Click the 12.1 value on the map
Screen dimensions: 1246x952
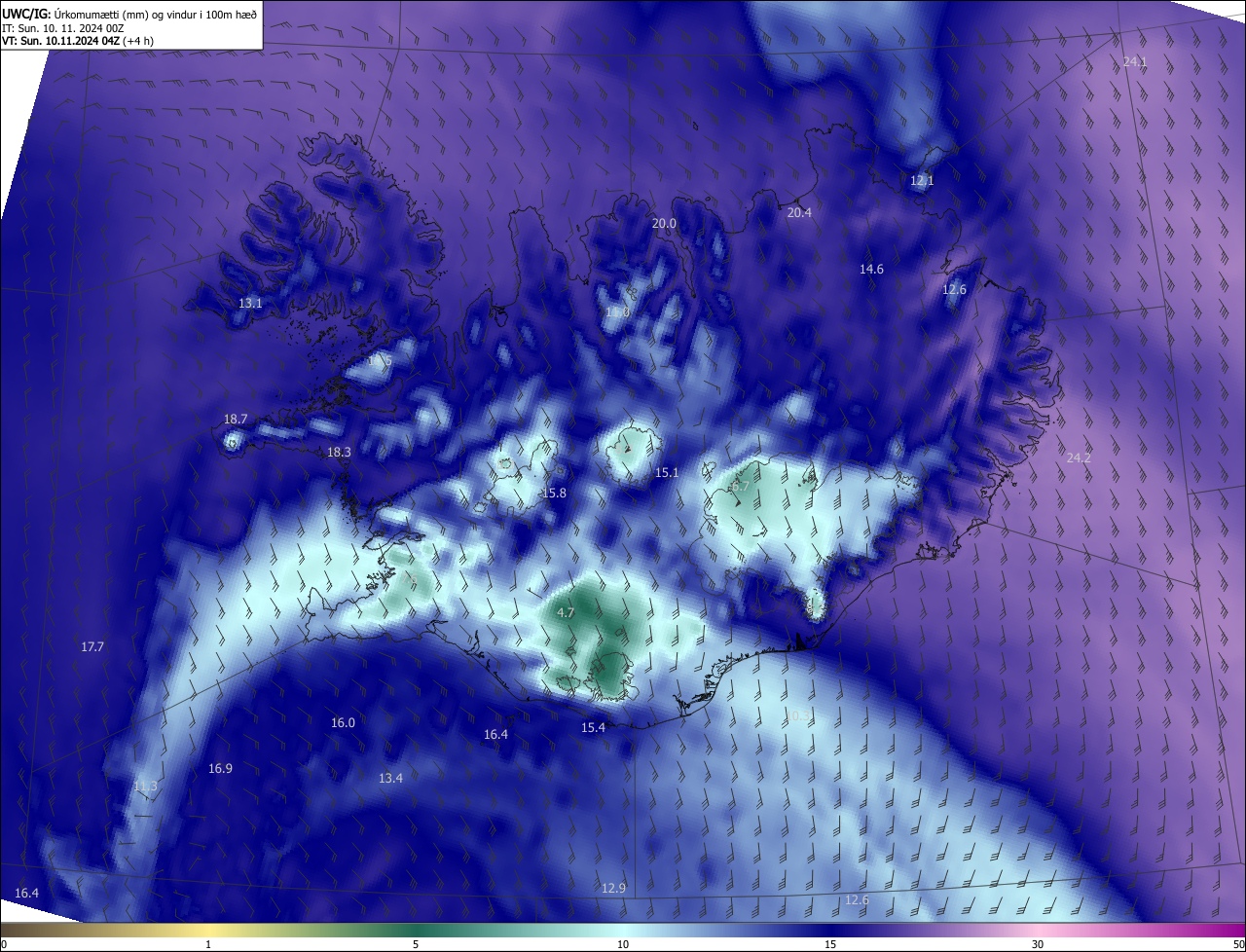pyautogui.click(x=922, y=181)
